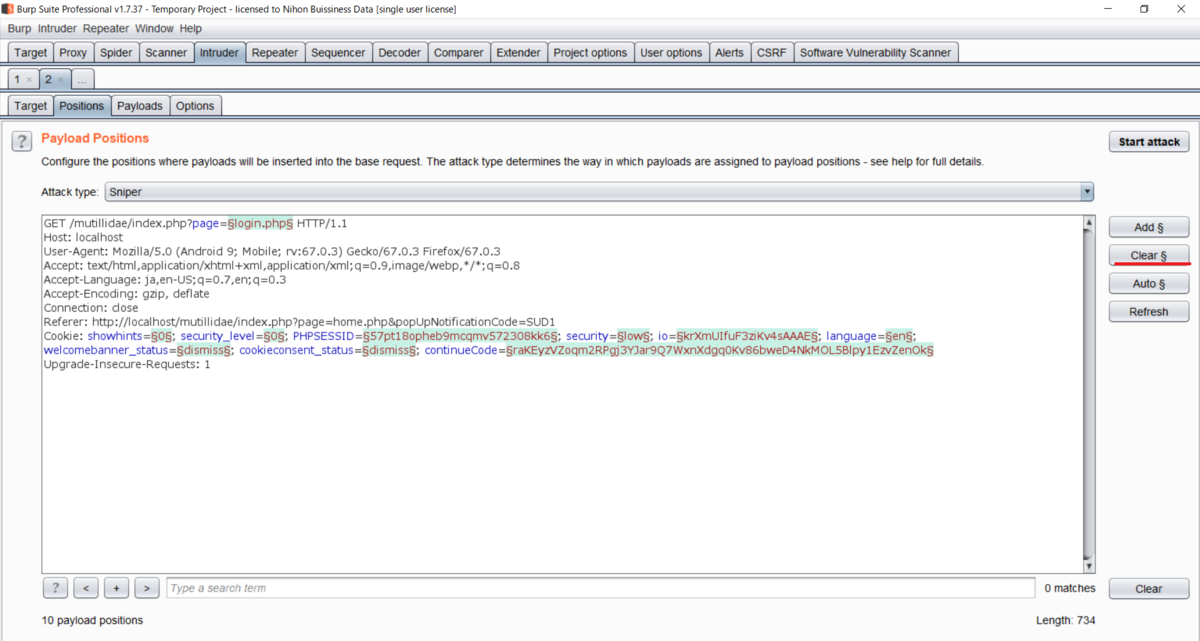
Task: Go to next search match
Action: tap(147, 588)
